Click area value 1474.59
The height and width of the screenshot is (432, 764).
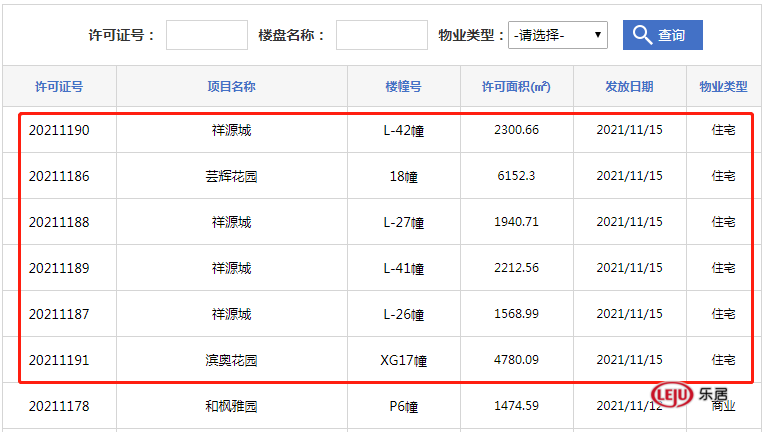[516, 405]
